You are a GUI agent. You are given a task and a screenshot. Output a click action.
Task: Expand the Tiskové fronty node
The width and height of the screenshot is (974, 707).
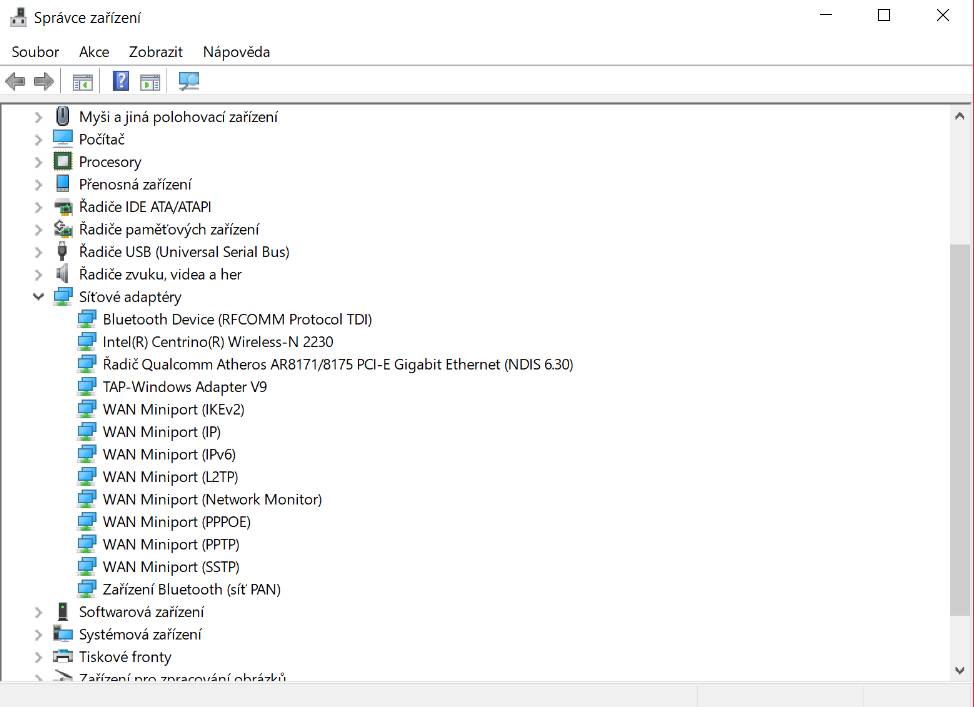(x=39, y=657)
